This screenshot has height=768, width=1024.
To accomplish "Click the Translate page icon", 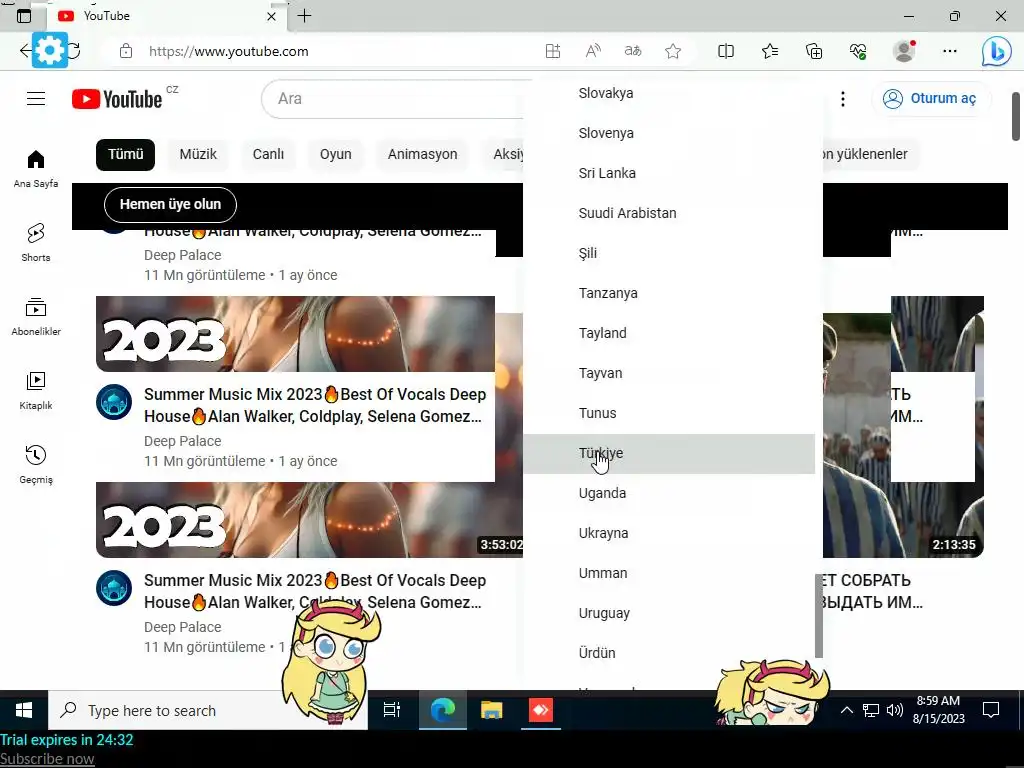I will 633,51.
